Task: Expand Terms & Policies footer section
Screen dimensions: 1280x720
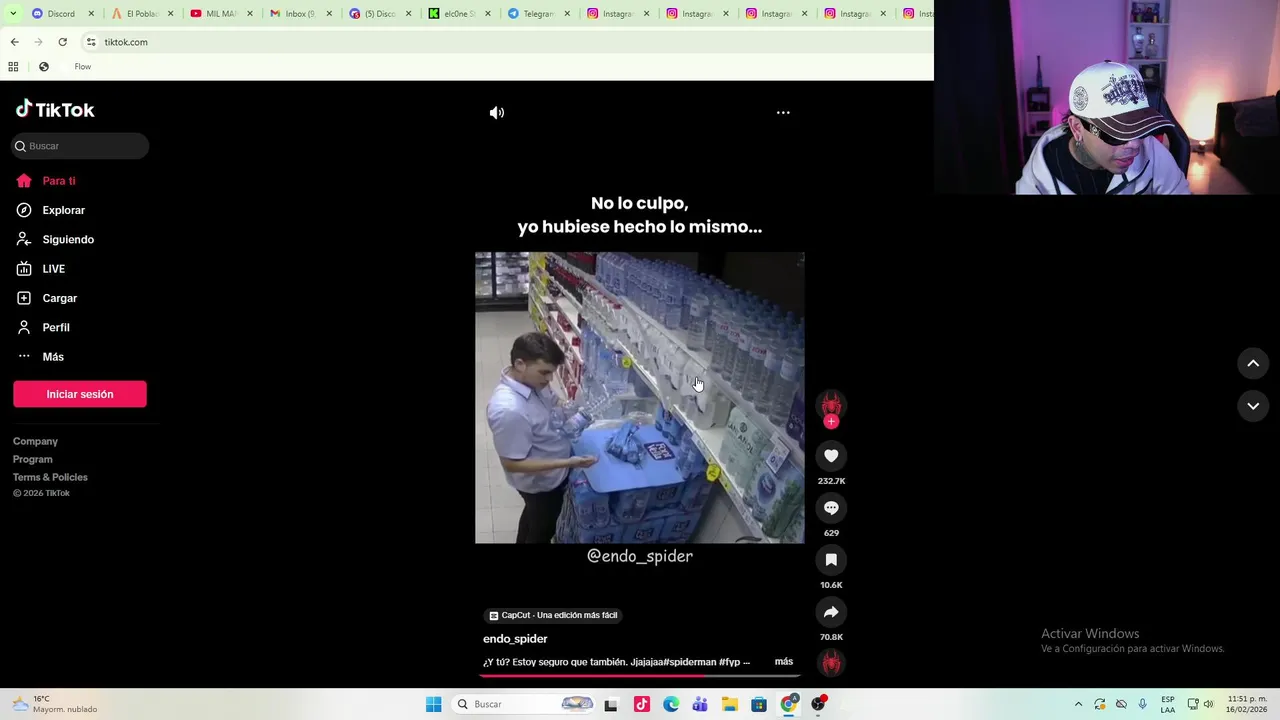Action: (x=50, y=477)
